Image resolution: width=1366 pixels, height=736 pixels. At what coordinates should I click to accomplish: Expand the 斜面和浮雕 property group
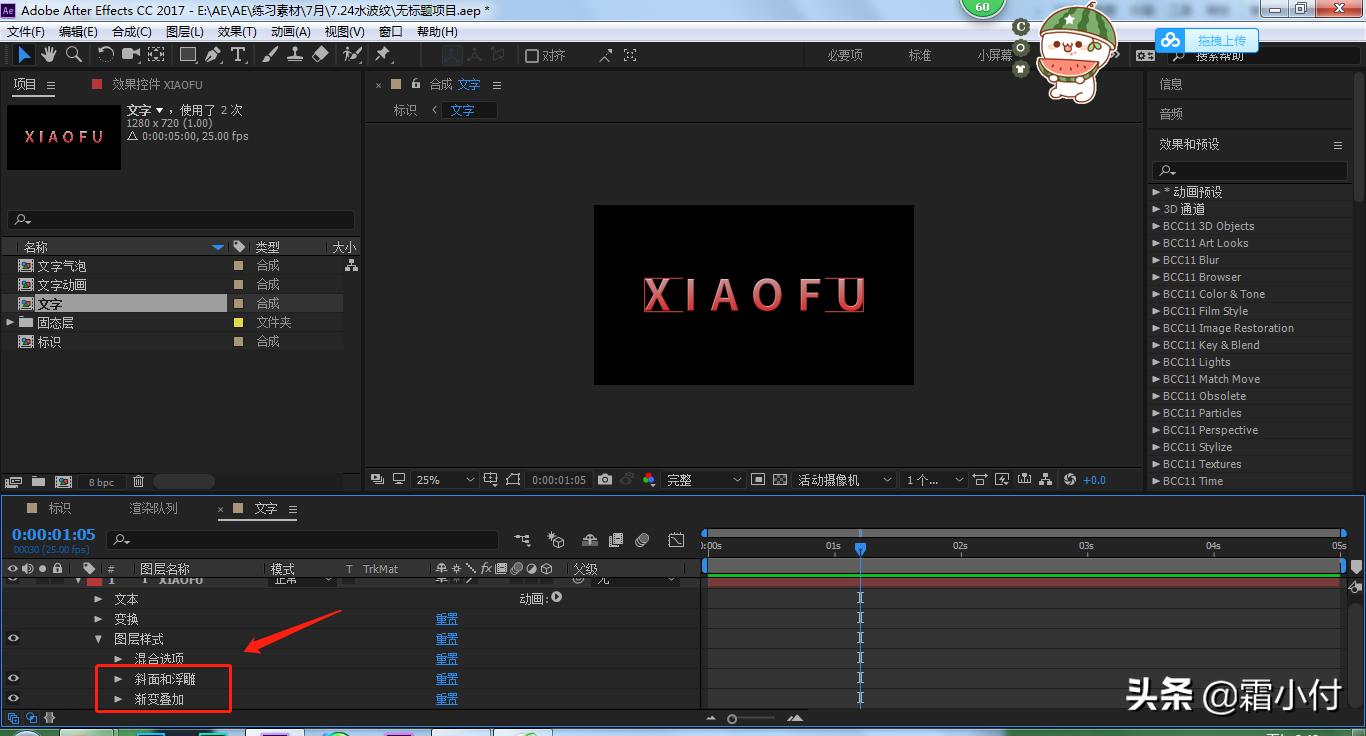click(x=119, y=679)
